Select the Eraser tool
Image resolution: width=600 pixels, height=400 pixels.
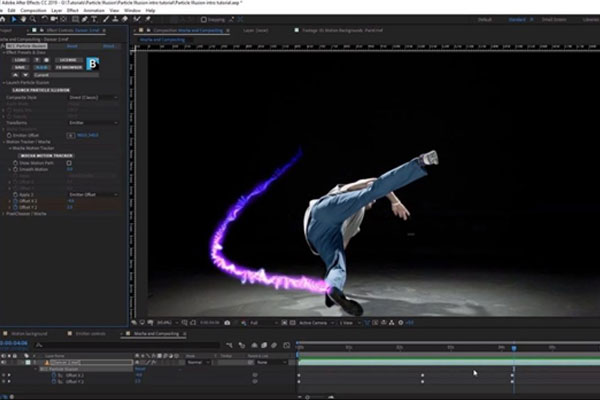(125, 19)
